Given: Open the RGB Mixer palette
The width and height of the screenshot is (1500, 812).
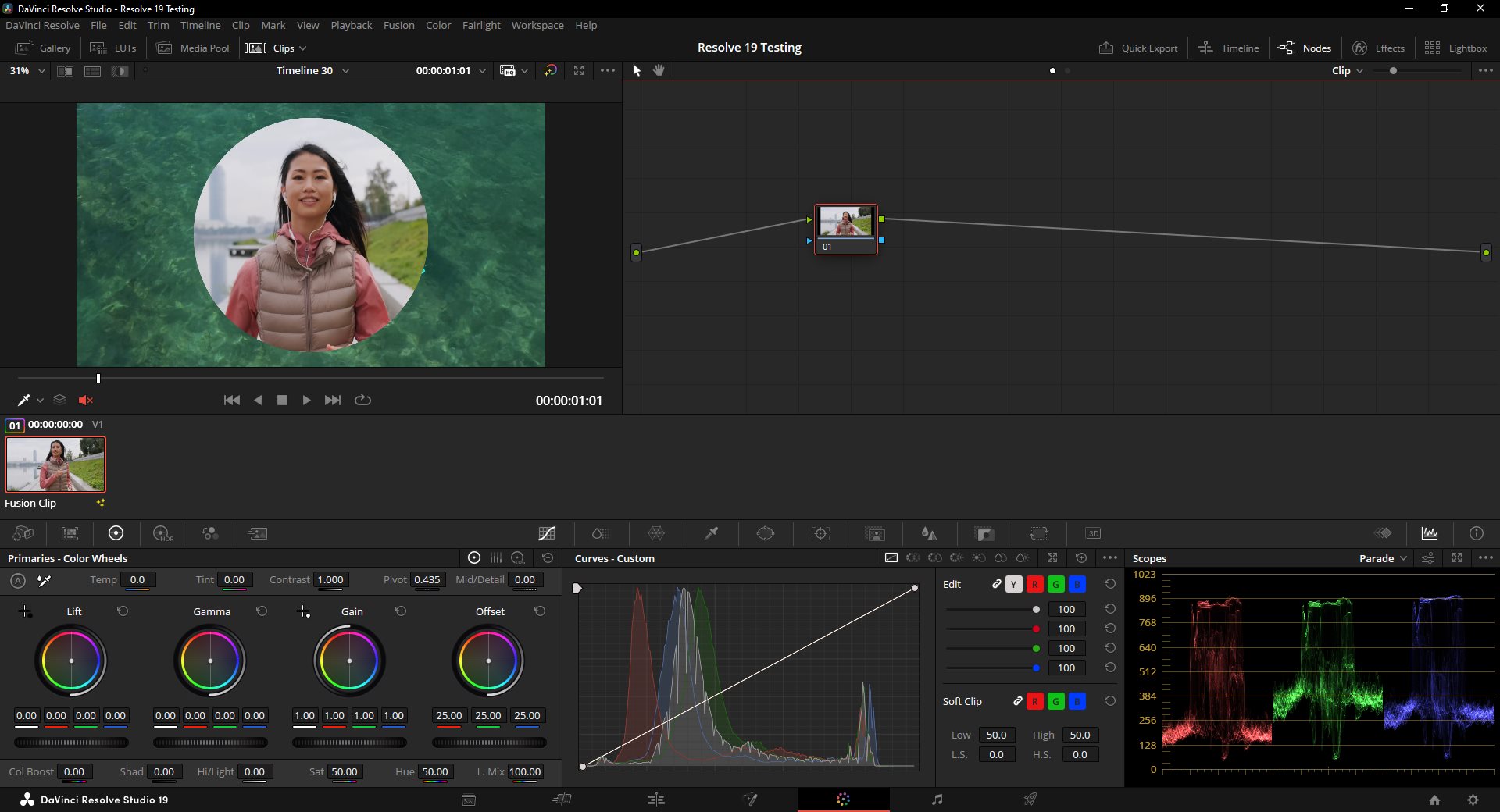Looking at the screenshot, I should (x=209, y=533).
